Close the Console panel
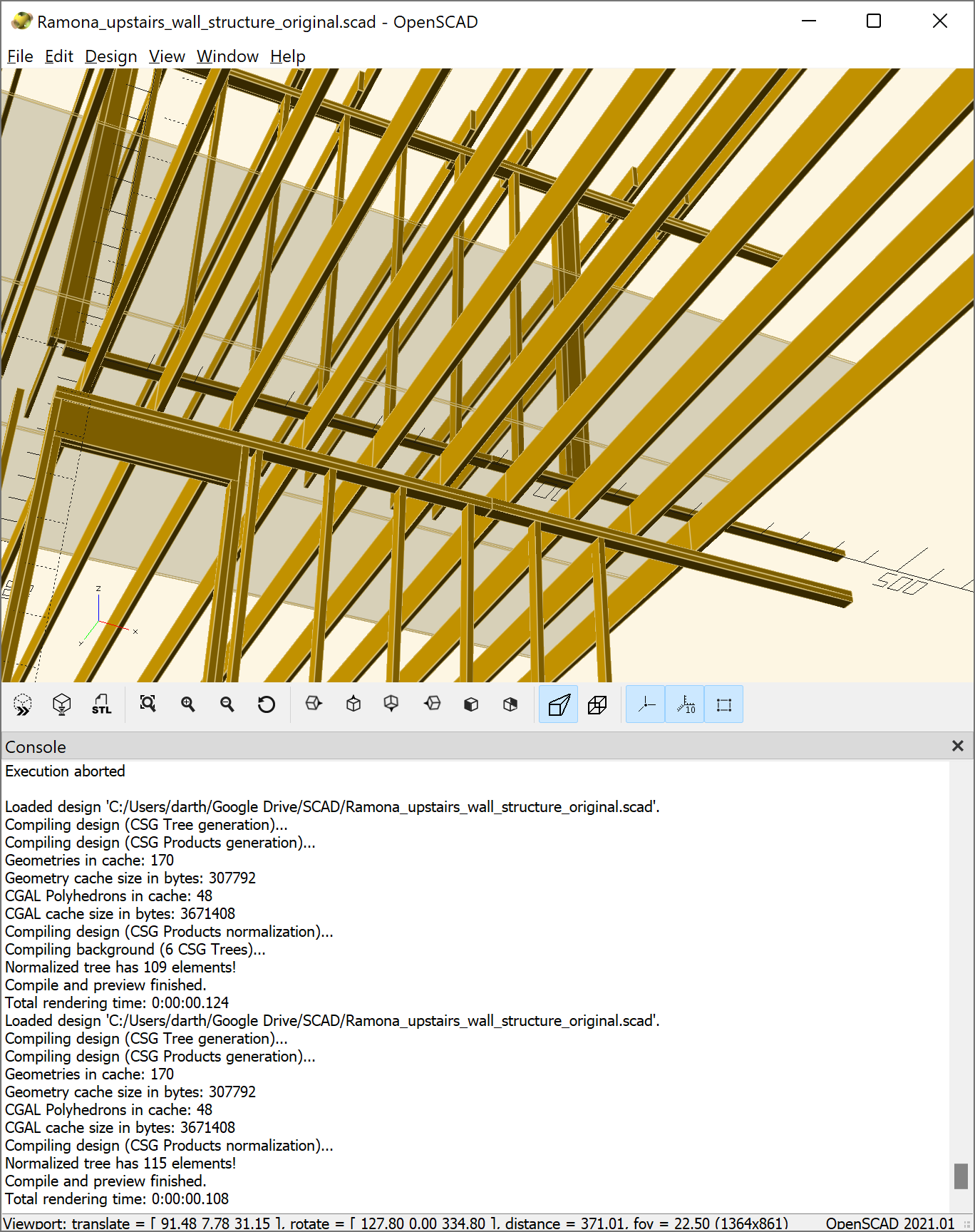The image size is (975, 1232). [957, 746]
